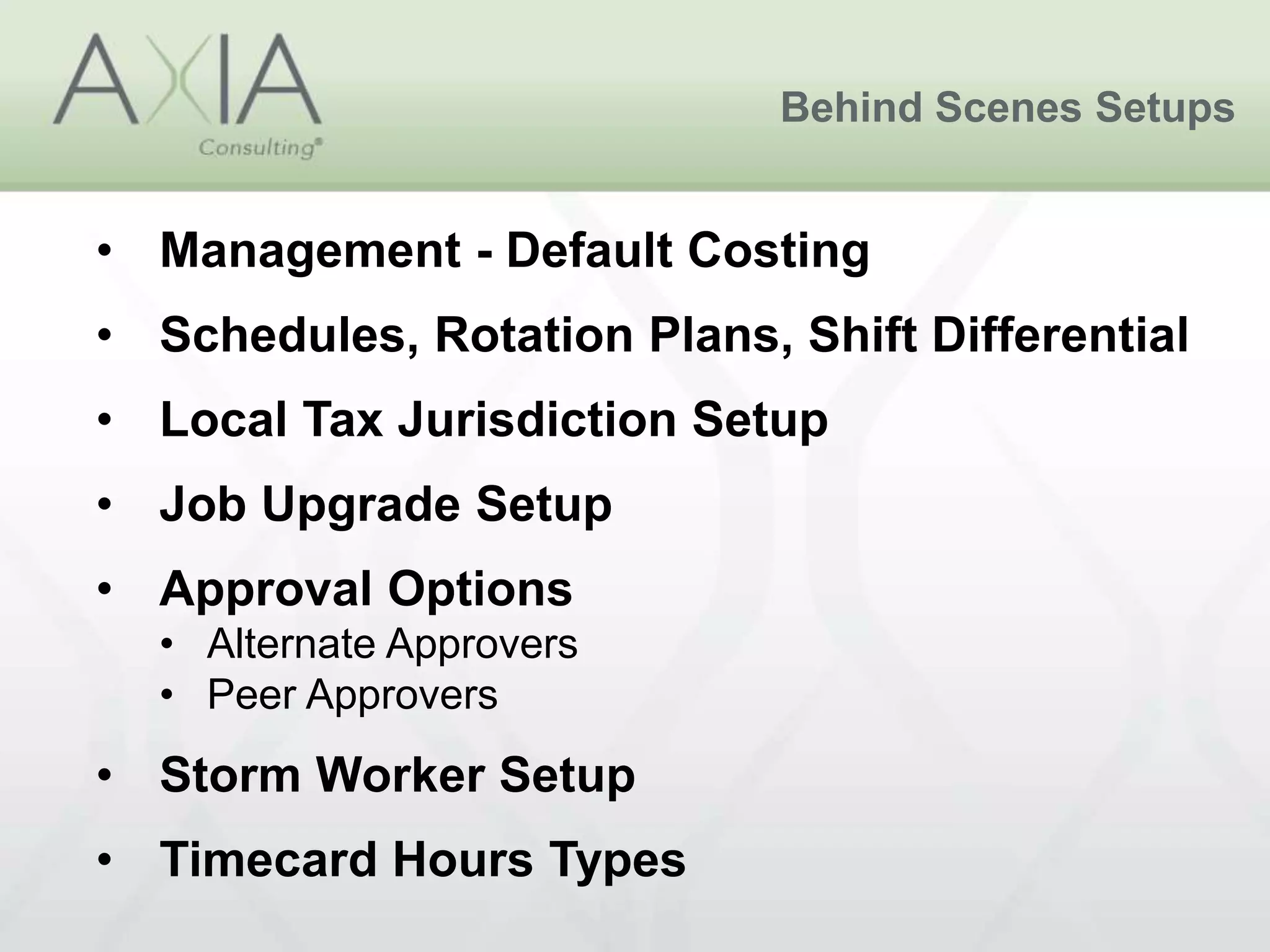Click the Job Upgrade Setup line
The width and height of the screenshot is (1270, 952).
click(386, 505)
